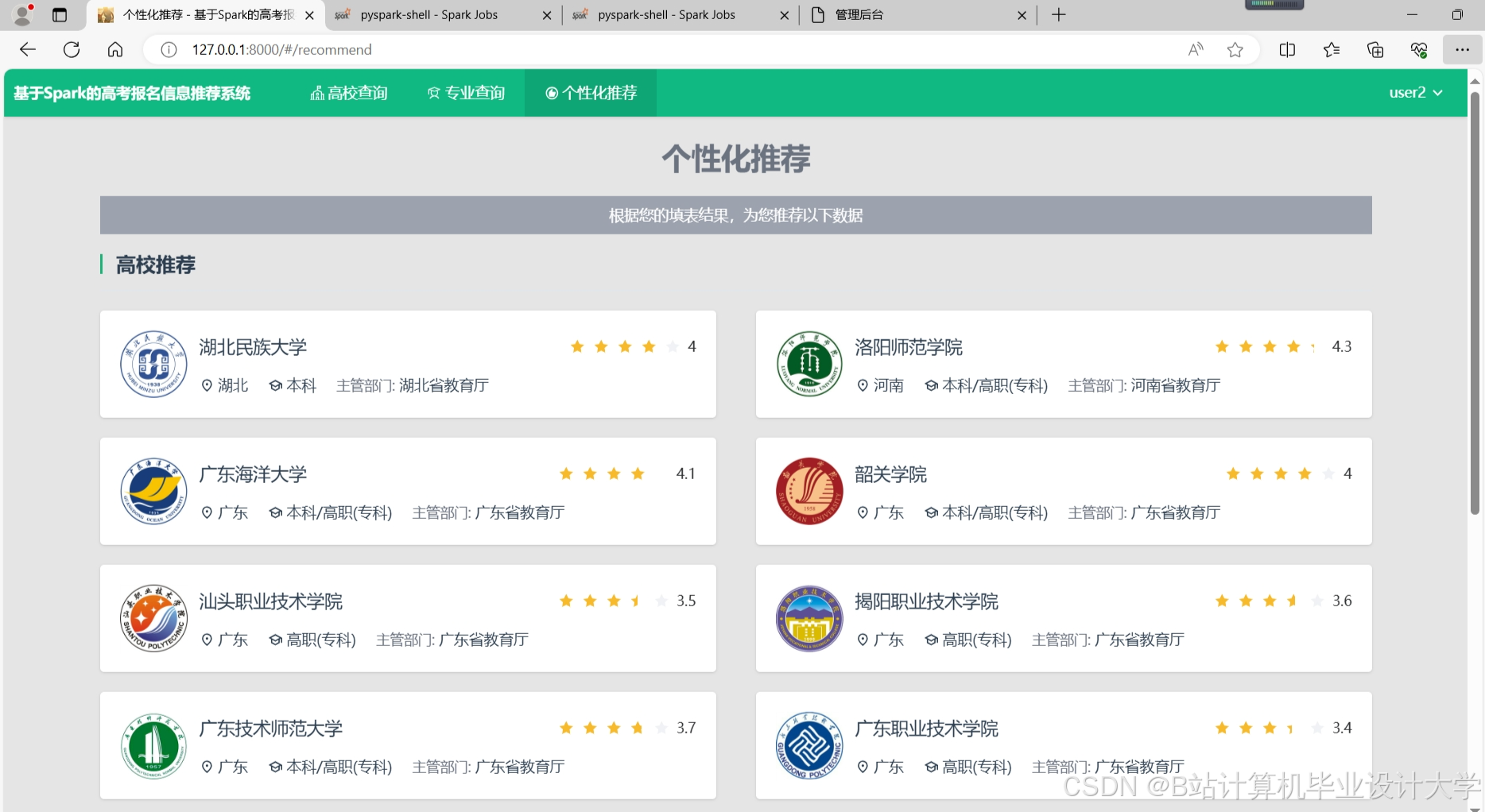Image resolution: width=1485 pixels, height=812 pixels.
Task: Open the Settings and more menu
Action: (1463, 49)
